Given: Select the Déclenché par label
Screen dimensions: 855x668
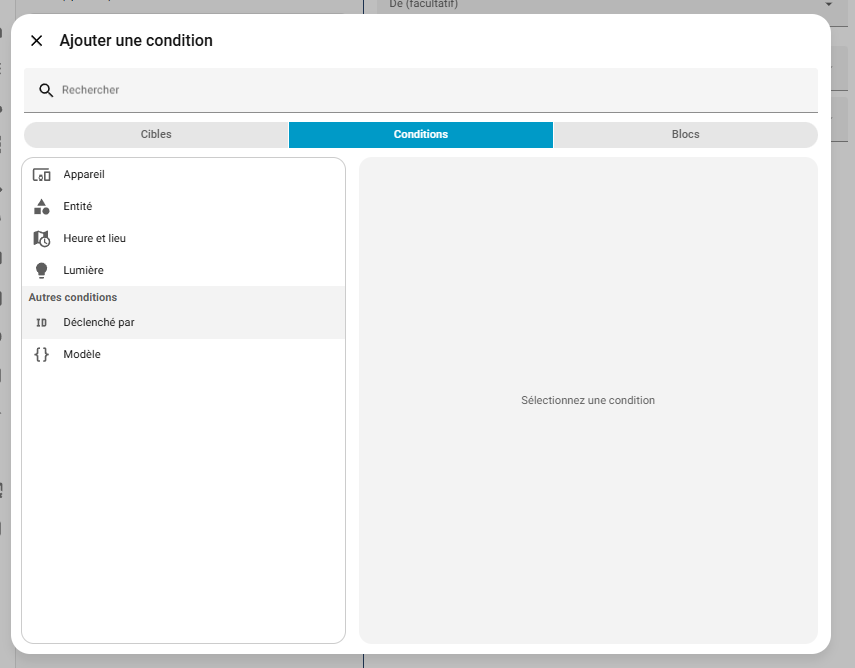Looking at the screenshot, I should (x=99, y=323).
